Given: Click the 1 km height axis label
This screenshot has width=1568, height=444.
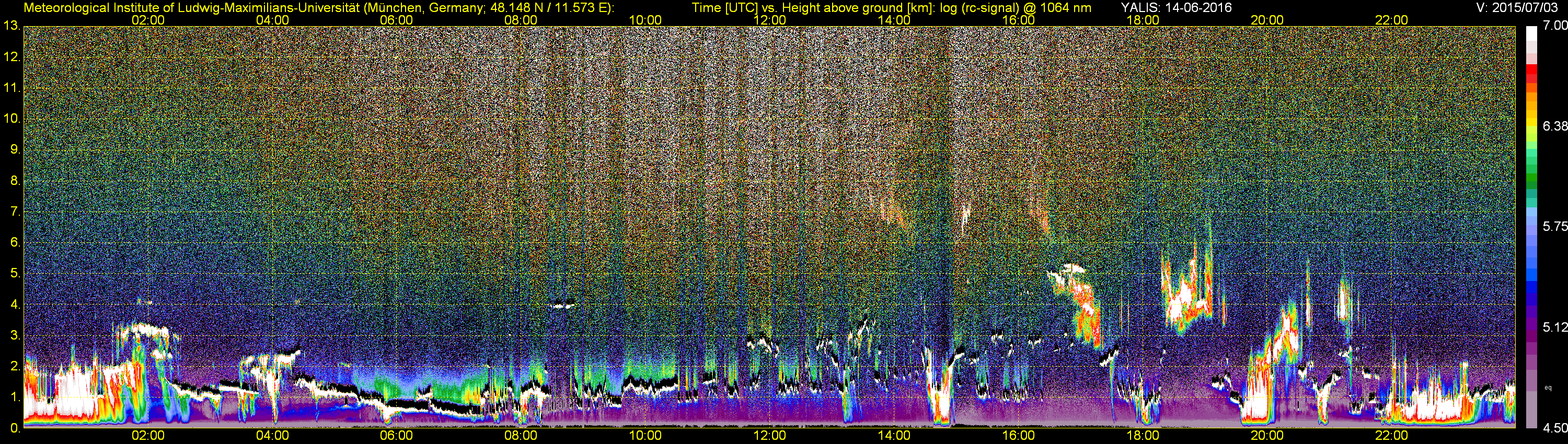Looking at the screenshot, I should [15, 397].
